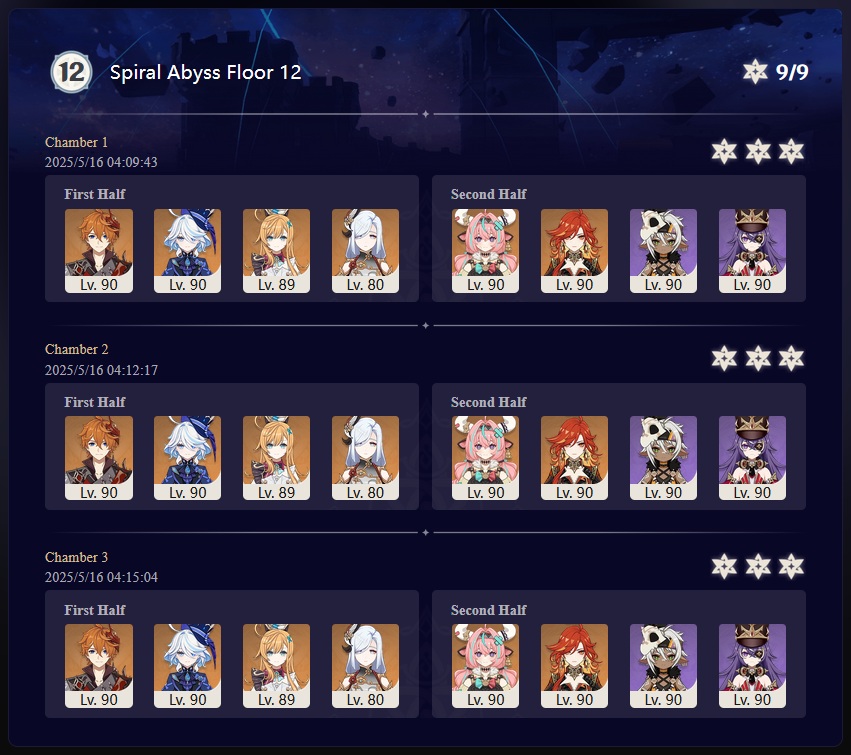851x755 pixels.
Task: Select the red-haired character in Chamber 1 Second Half
Action: click(574, 251)
